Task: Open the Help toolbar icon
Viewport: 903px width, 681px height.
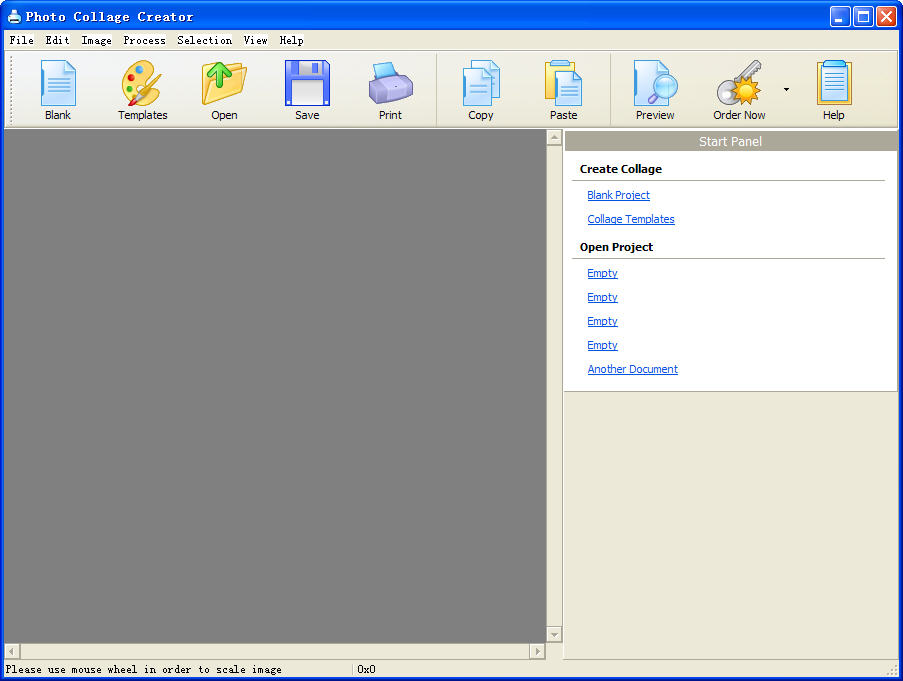Action: click(833, 84)
